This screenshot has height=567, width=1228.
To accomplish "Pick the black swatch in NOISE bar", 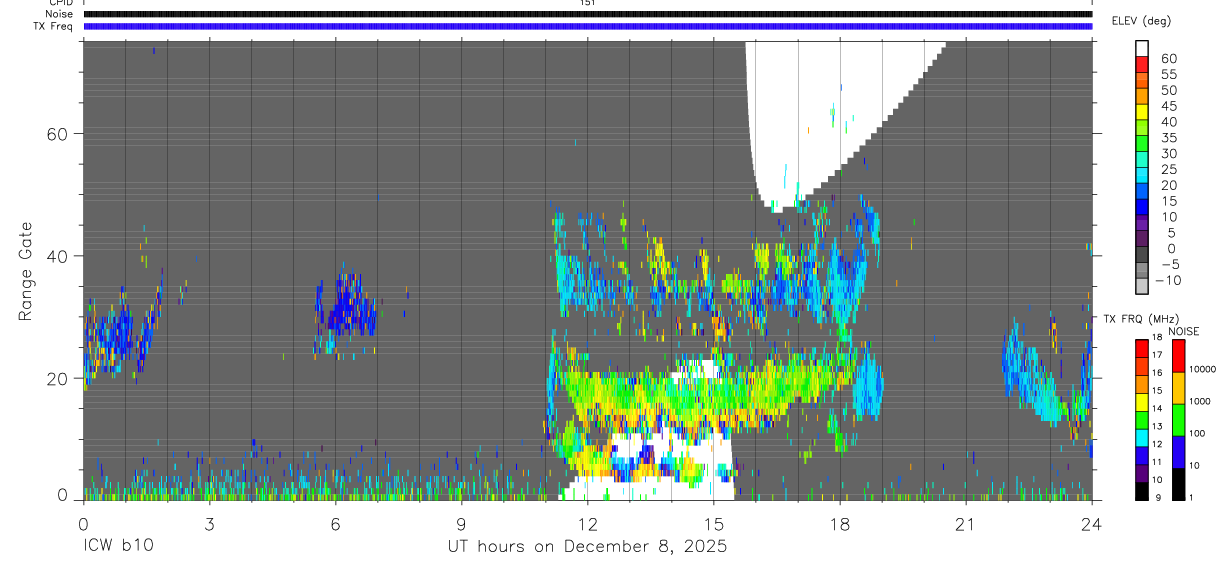I will click(1178, 483).
